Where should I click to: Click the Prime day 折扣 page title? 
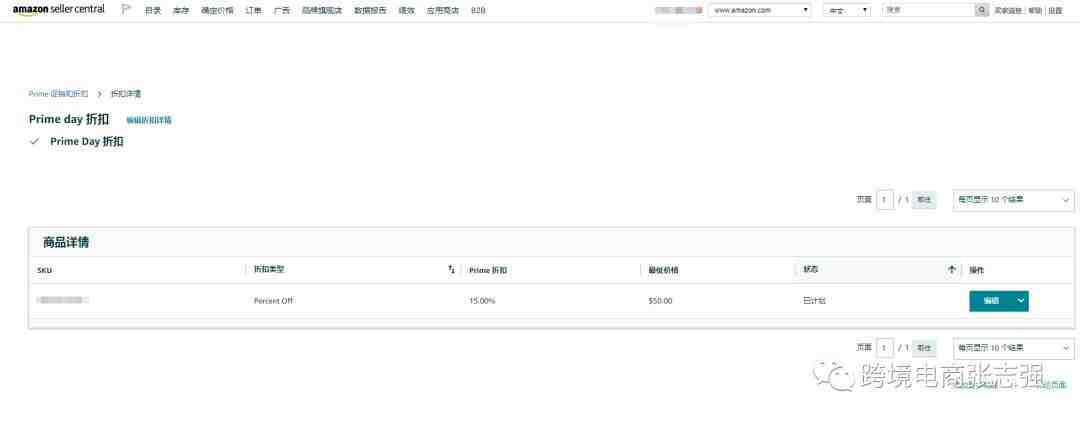69,119
